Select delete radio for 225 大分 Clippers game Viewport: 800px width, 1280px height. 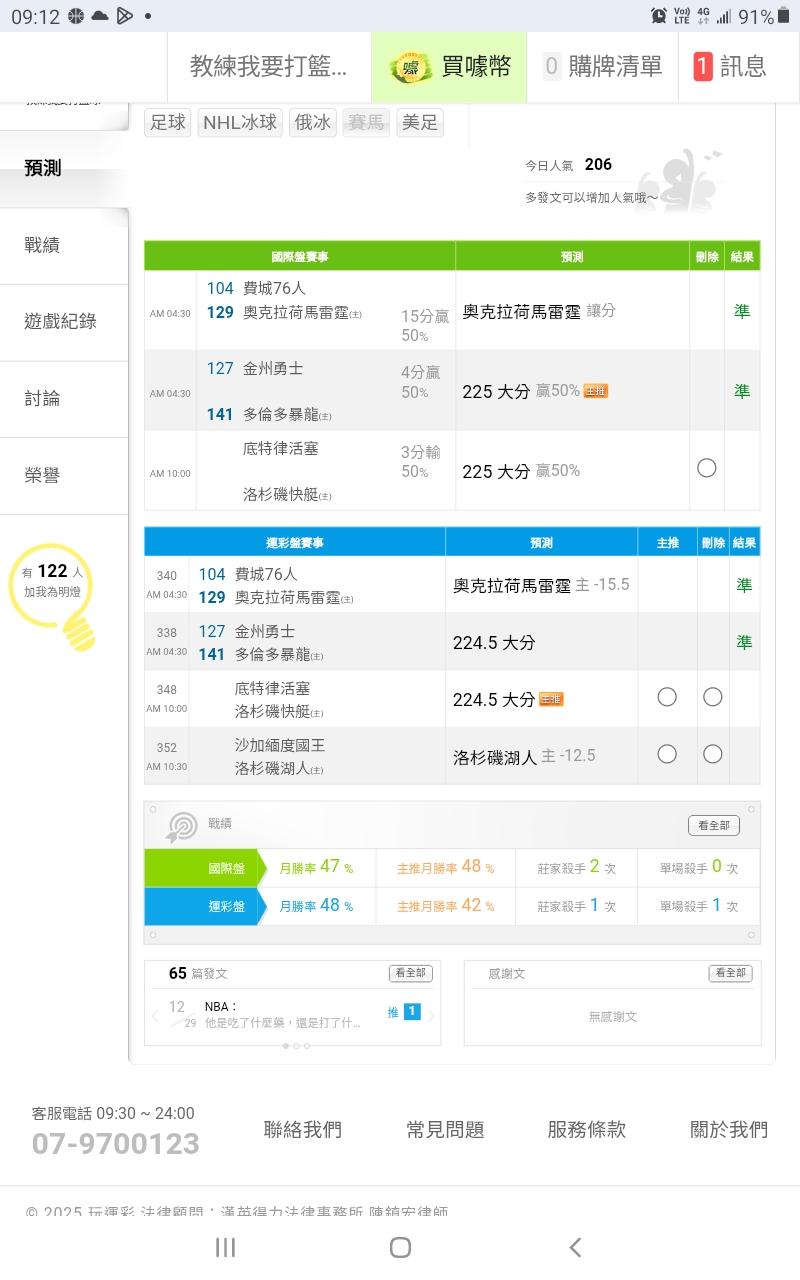tap(707, 468)
